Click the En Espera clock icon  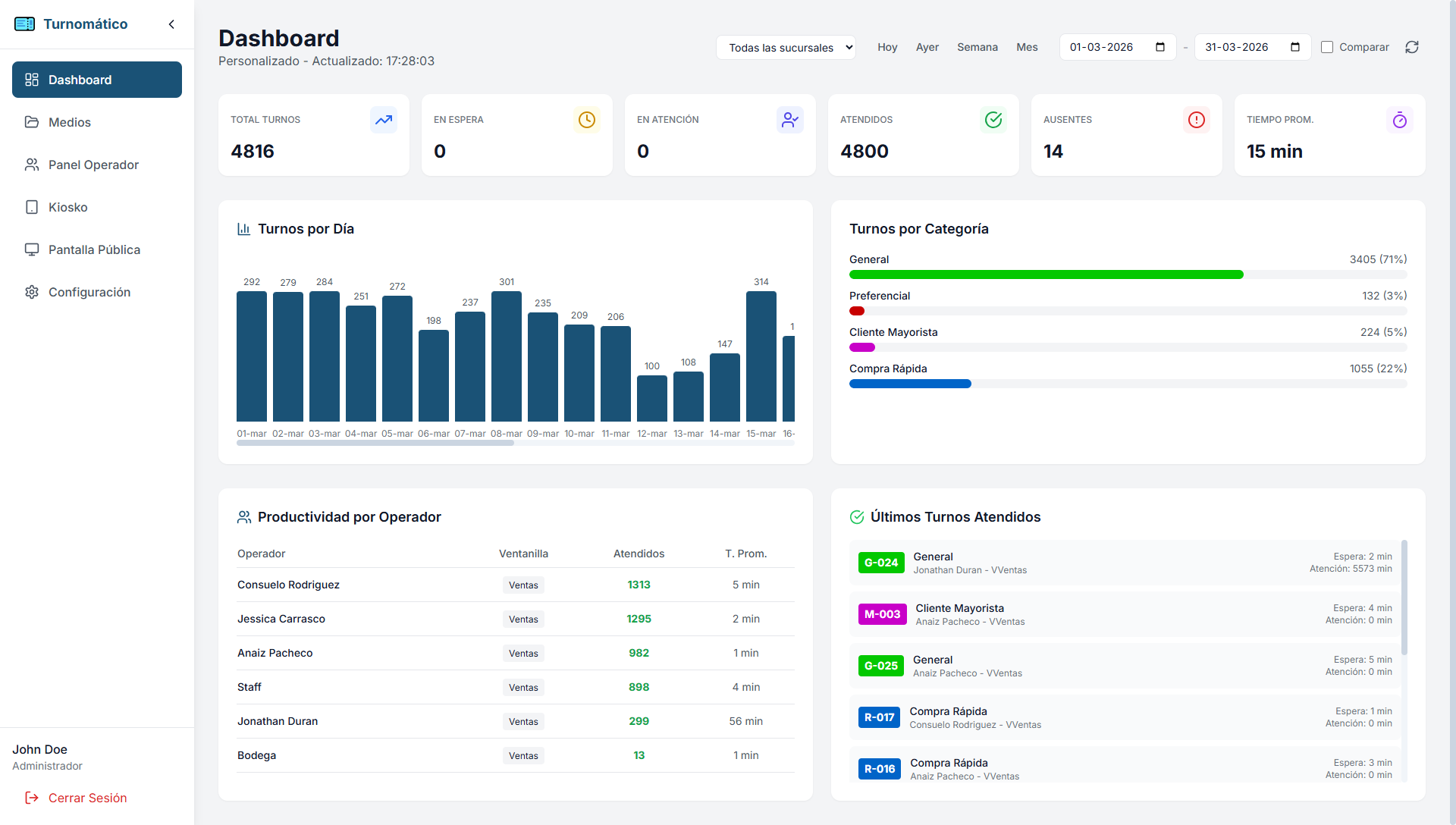(x=586, y=120)
